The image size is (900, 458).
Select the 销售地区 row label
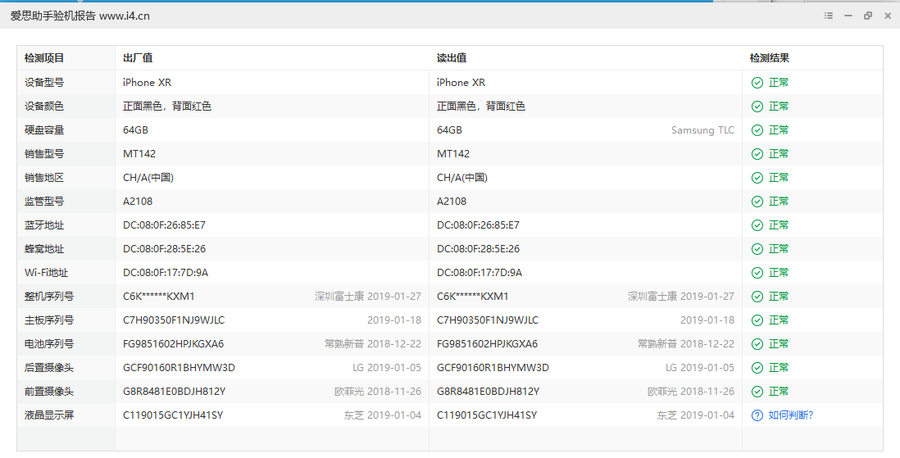click(x=44, y=178)
